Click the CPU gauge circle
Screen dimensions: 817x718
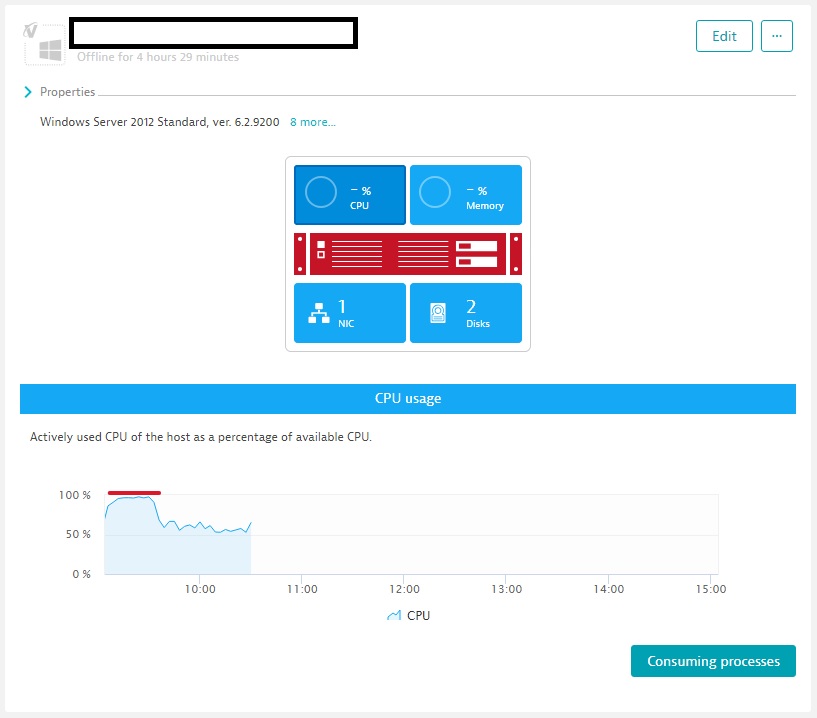320,192
